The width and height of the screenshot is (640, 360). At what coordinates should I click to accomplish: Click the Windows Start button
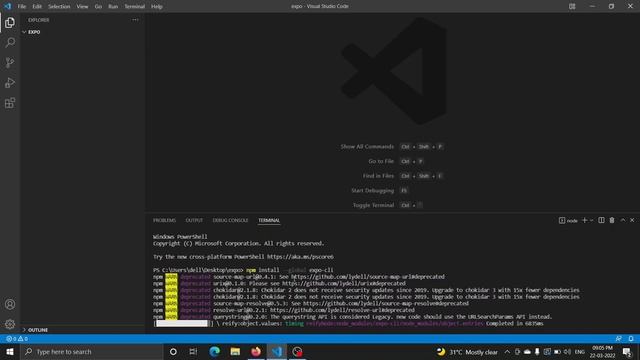(x=10, y=351)
